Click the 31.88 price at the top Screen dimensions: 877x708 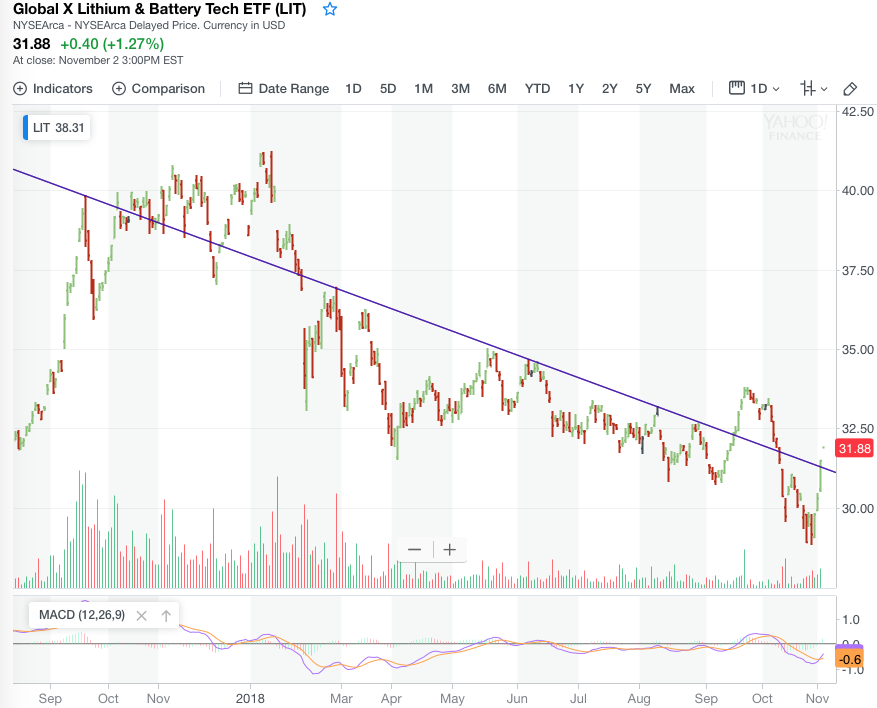pos(31,44)
